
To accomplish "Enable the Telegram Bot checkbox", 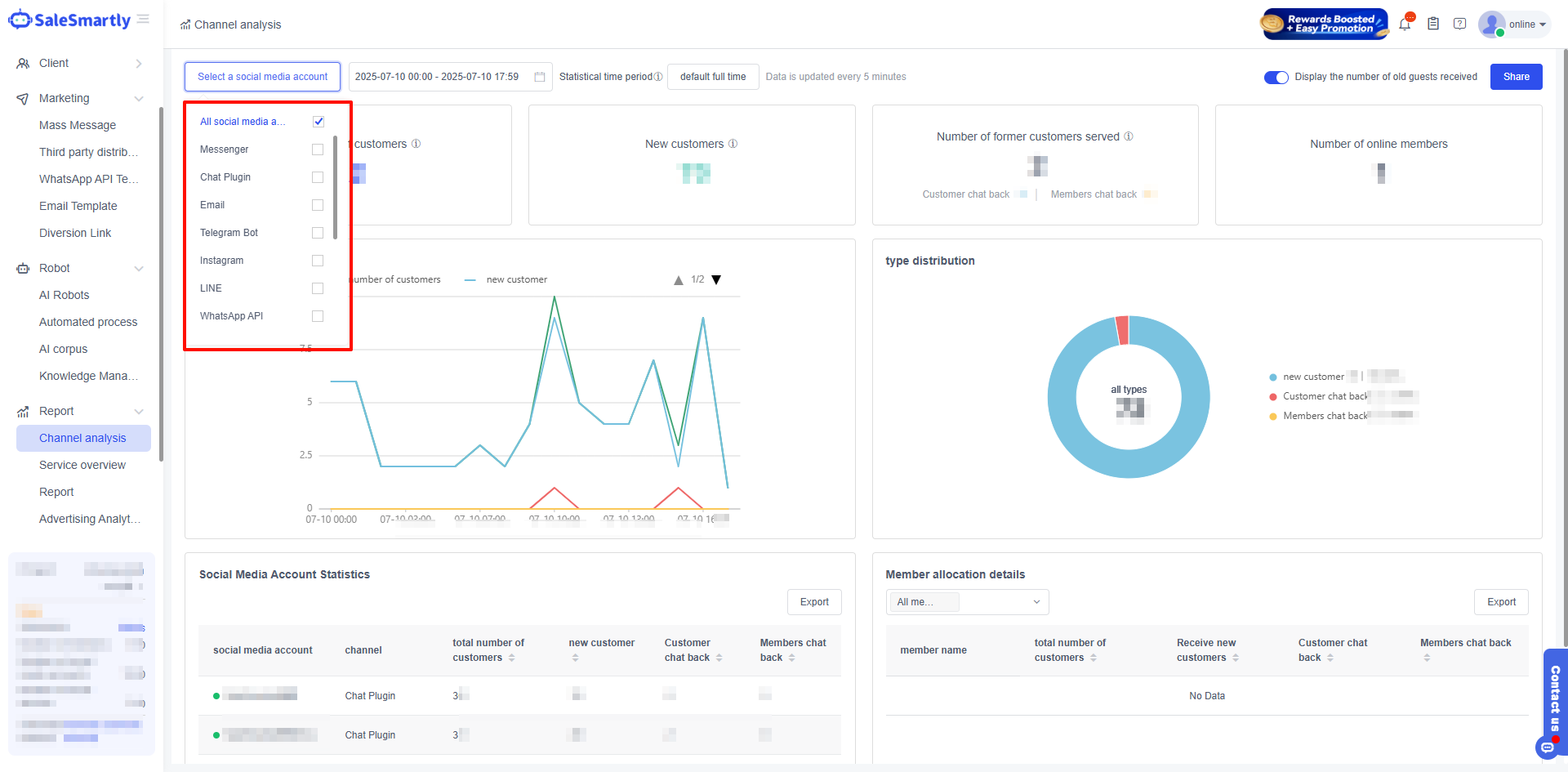I will (x=318, y=233).
